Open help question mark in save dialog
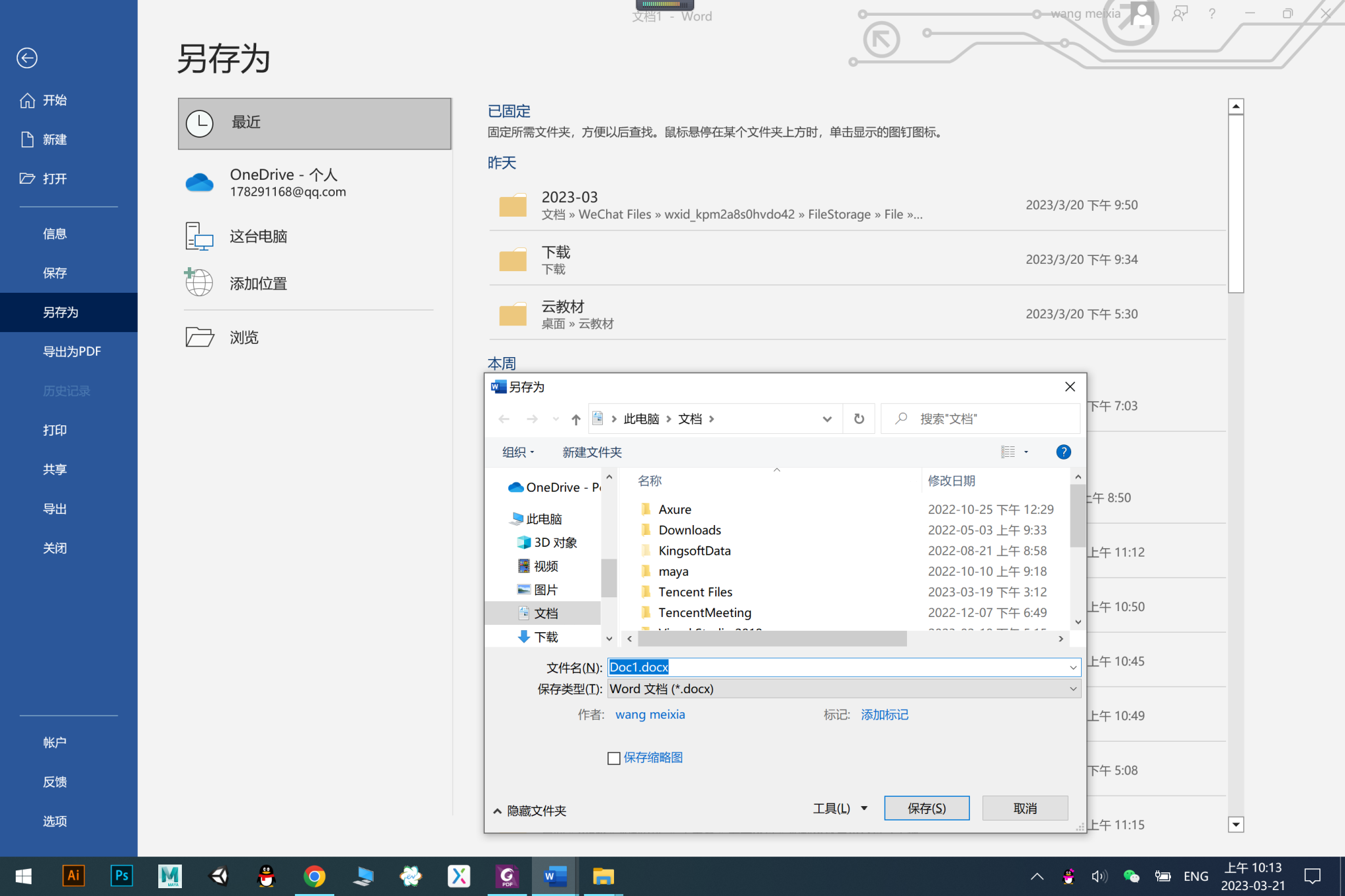Screen dimensions: 1345x896 [1063, 452]
